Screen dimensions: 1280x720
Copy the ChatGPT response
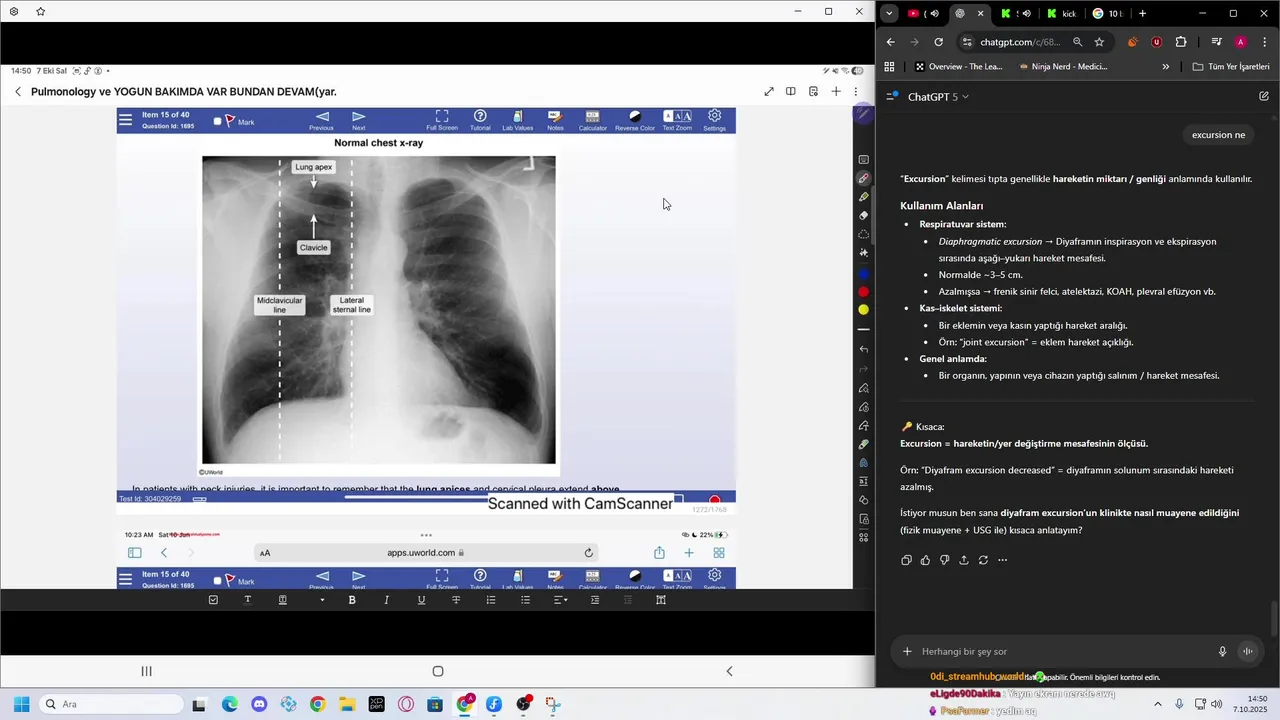(x=906, y=560)
